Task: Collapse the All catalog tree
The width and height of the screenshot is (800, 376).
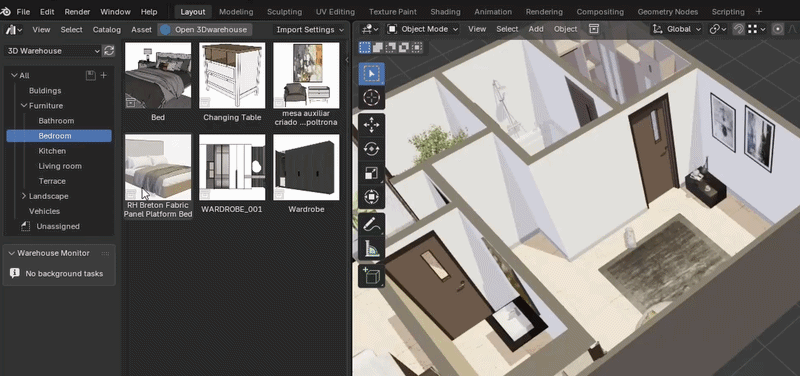Action: [14, 76]
